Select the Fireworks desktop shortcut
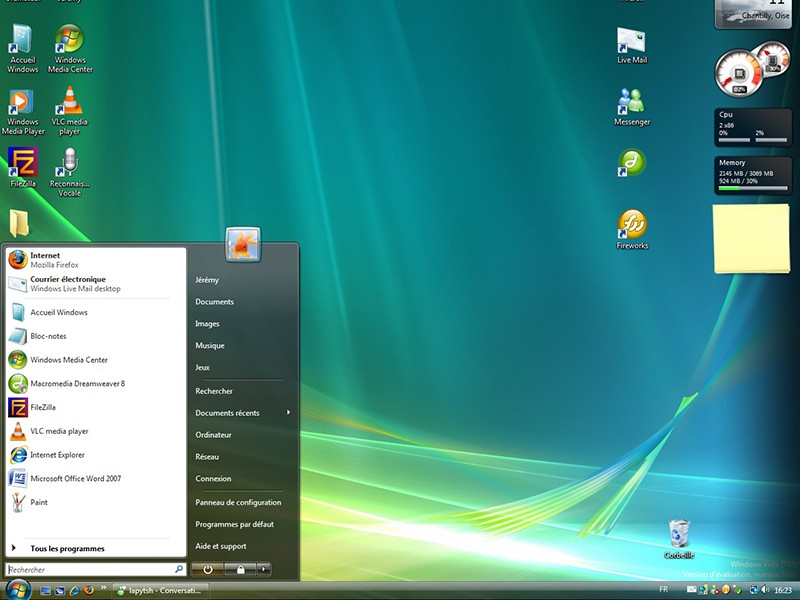Viewport: 800px width, 600px height. coord(632,230)
